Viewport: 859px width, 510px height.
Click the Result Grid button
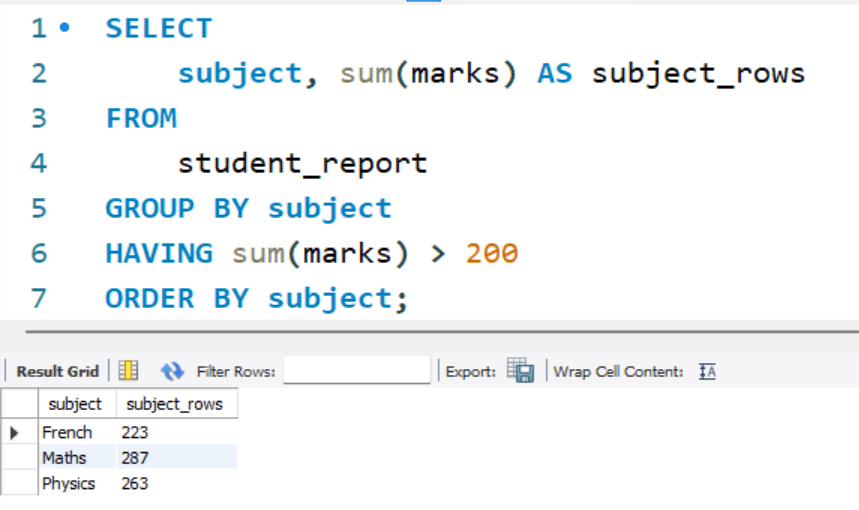pos(58,371)
